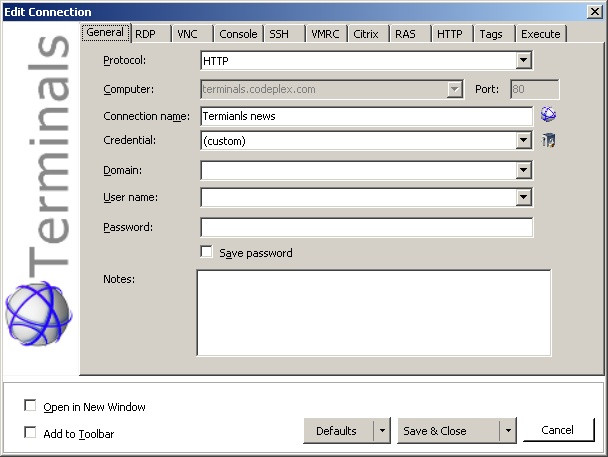Click into the Password field
Image resolution: width=608 pixels, height=457 pixels.
click(x=366, y=228)
